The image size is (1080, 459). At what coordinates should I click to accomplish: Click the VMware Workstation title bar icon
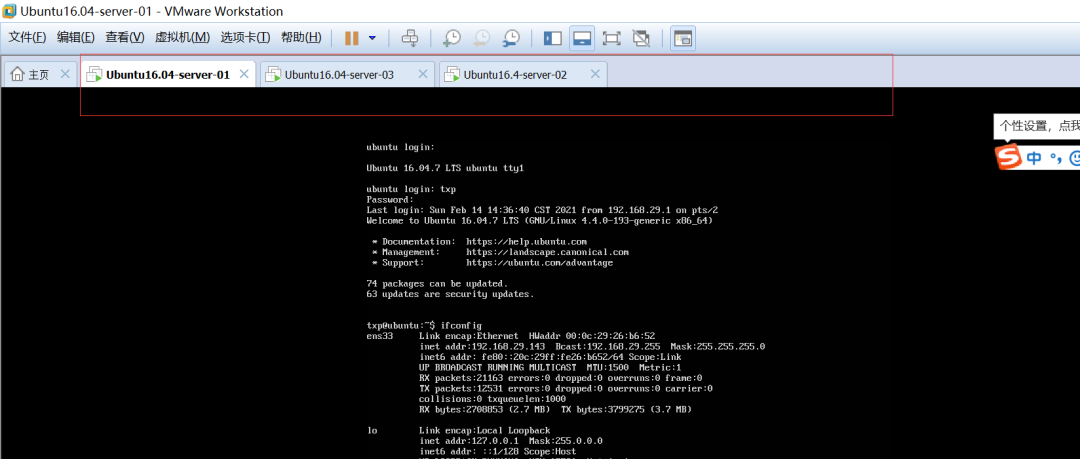[x=10, y=10]
